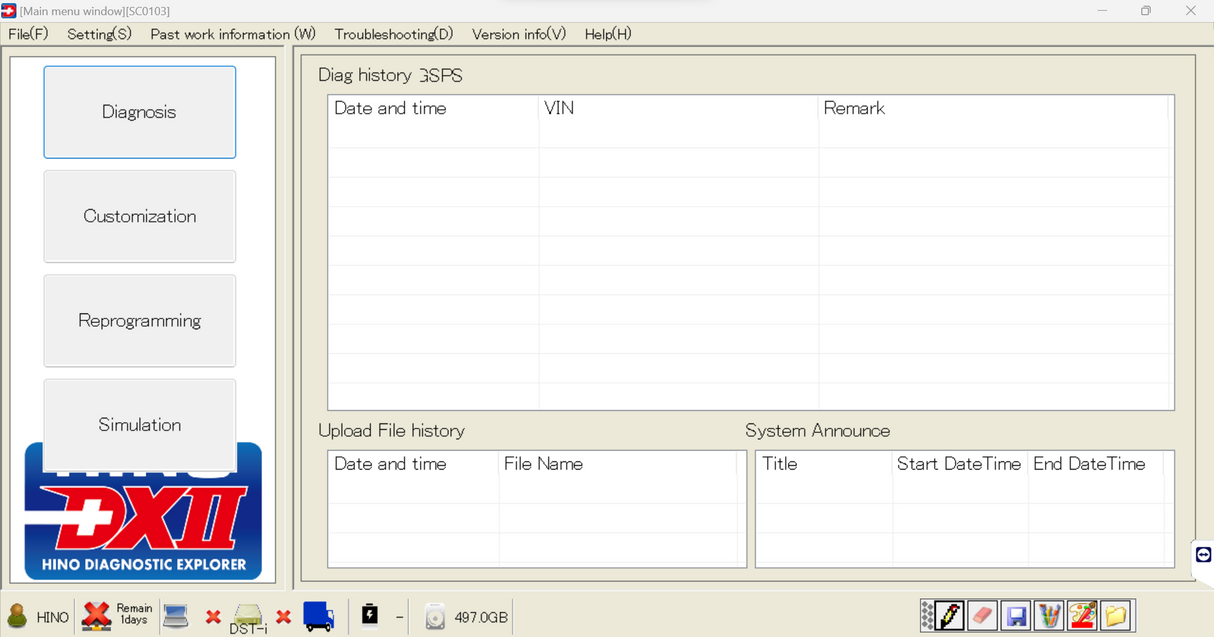Click the laptop computer status icon
The width and height of the screenshot is (1214, 637).
[x=176, y=616]
